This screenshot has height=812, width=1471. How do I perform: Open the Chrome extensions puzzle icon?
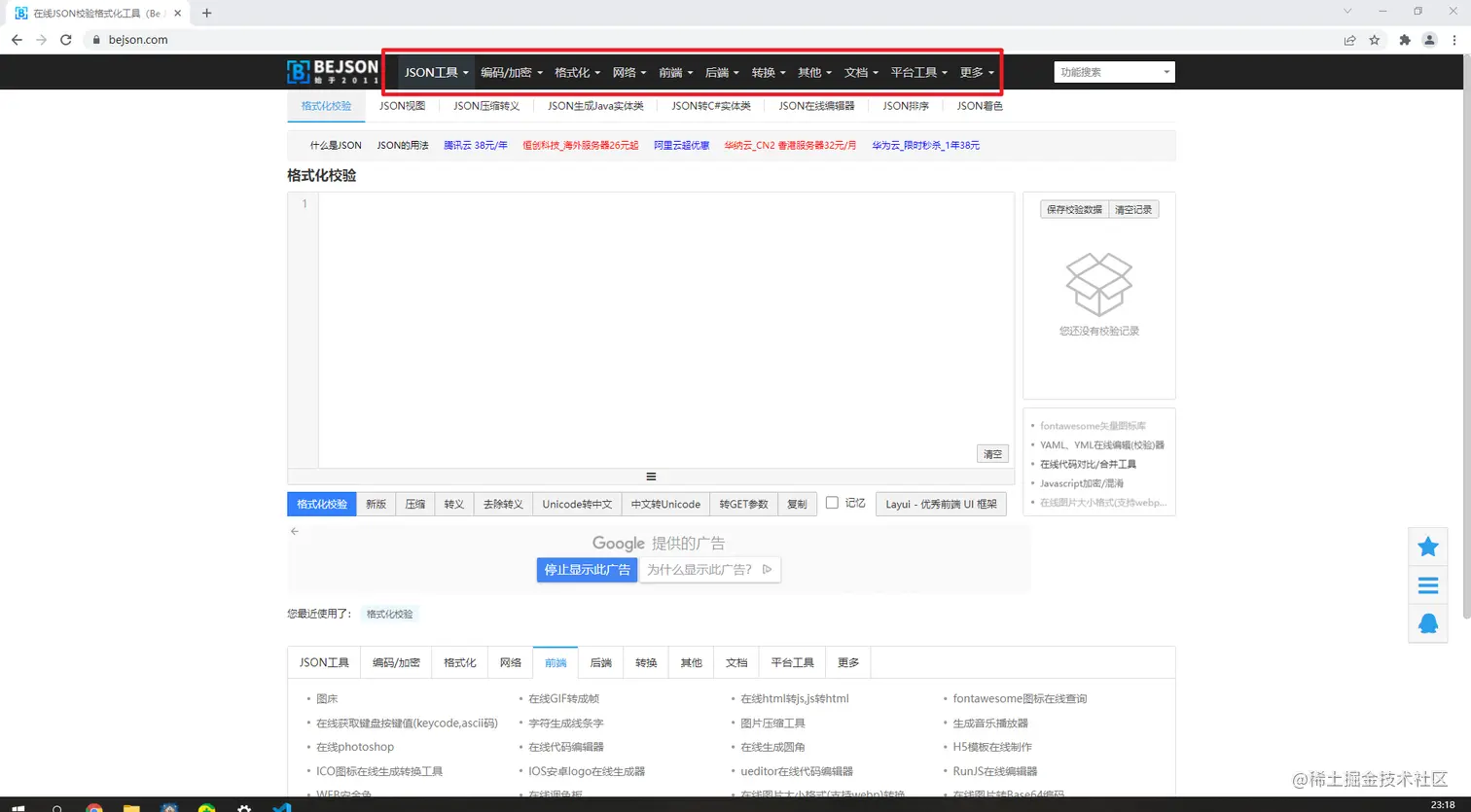click(1404, 40)
